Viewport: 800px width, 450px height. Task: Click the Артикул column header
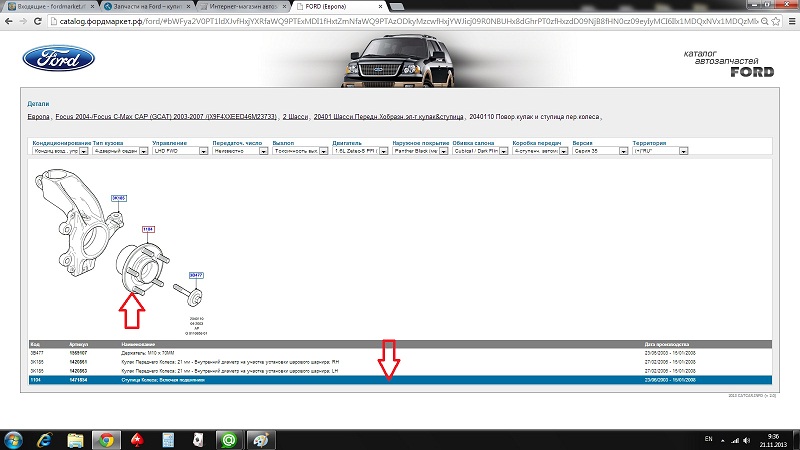coord(79,344)
